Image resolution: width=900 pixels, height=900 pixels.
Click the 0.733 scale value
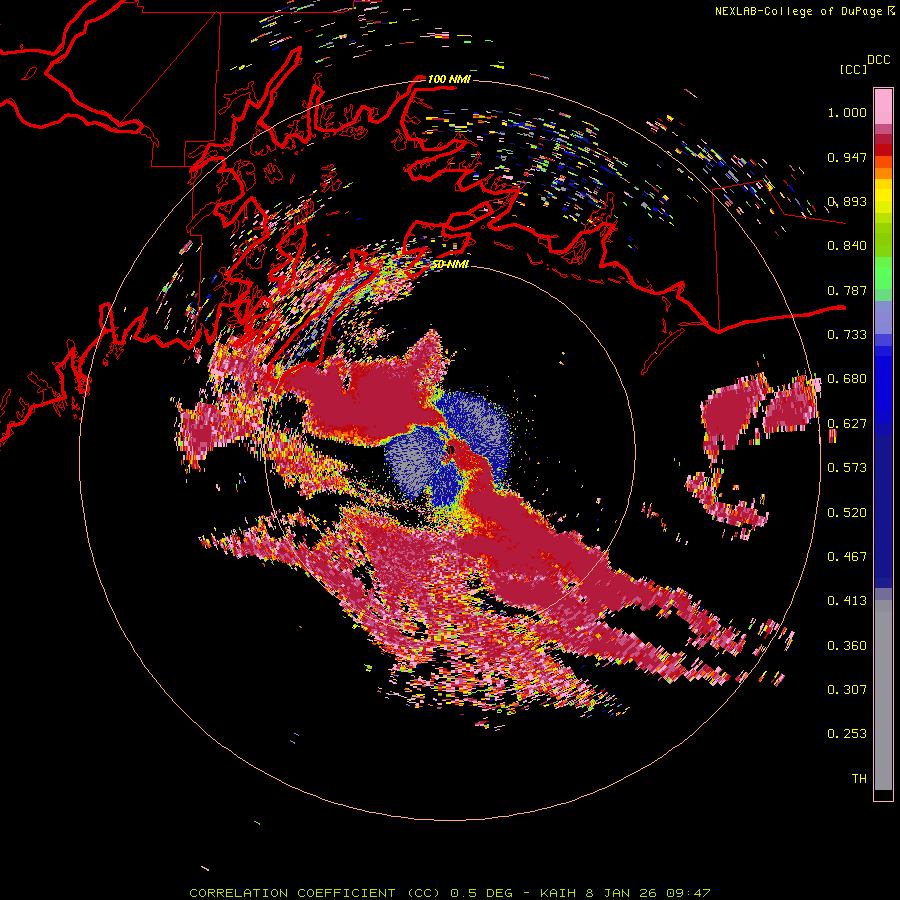pos(847,335)
